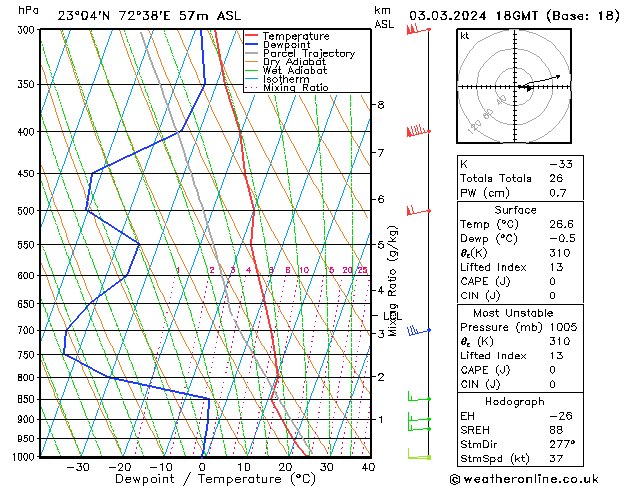The height and width of the screenshot is (486, 629).
Task: Click the Dewpoint / Temperature axis title
Action: pos(215,479)
